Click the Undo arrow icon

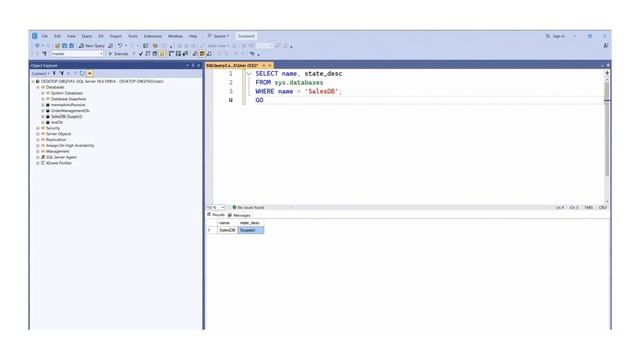point(120,46)
